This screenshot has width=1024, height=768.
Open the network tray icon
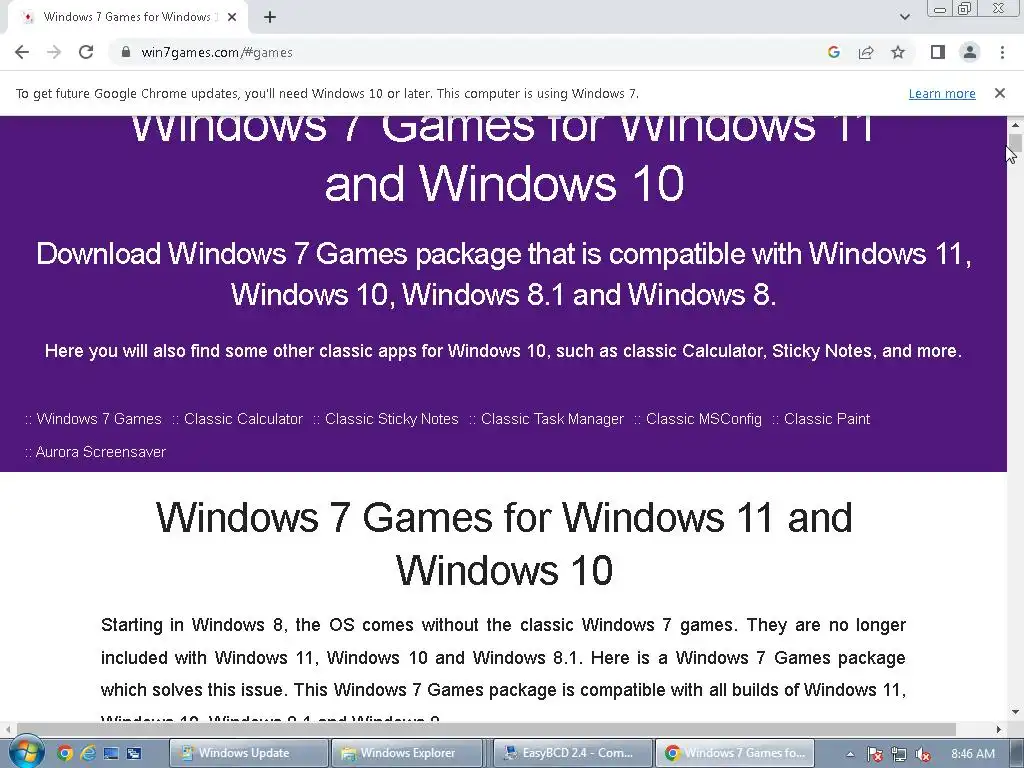899,754
